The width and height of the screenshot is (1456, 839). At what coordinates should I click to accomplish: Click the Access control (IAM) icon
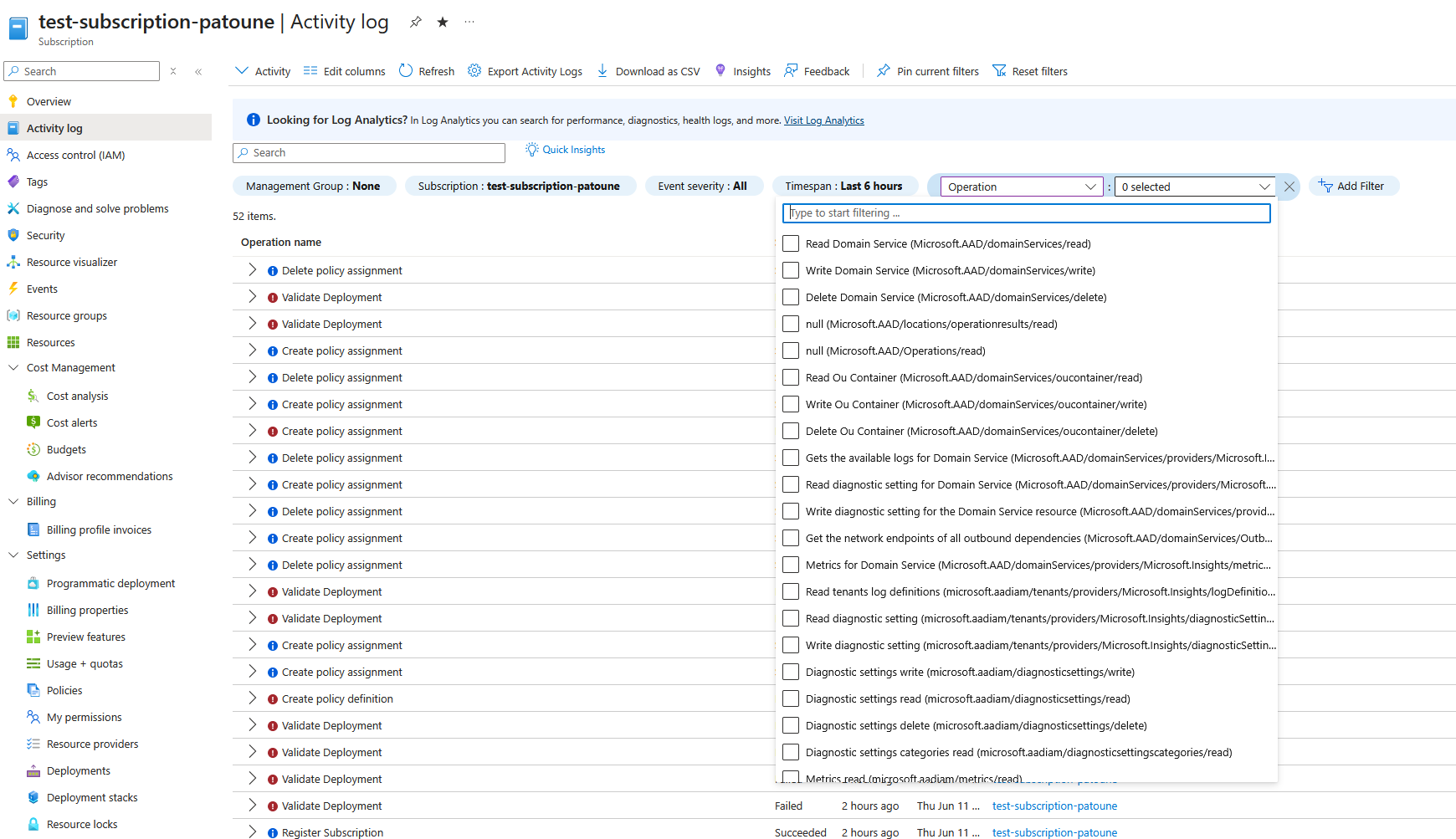13,155
